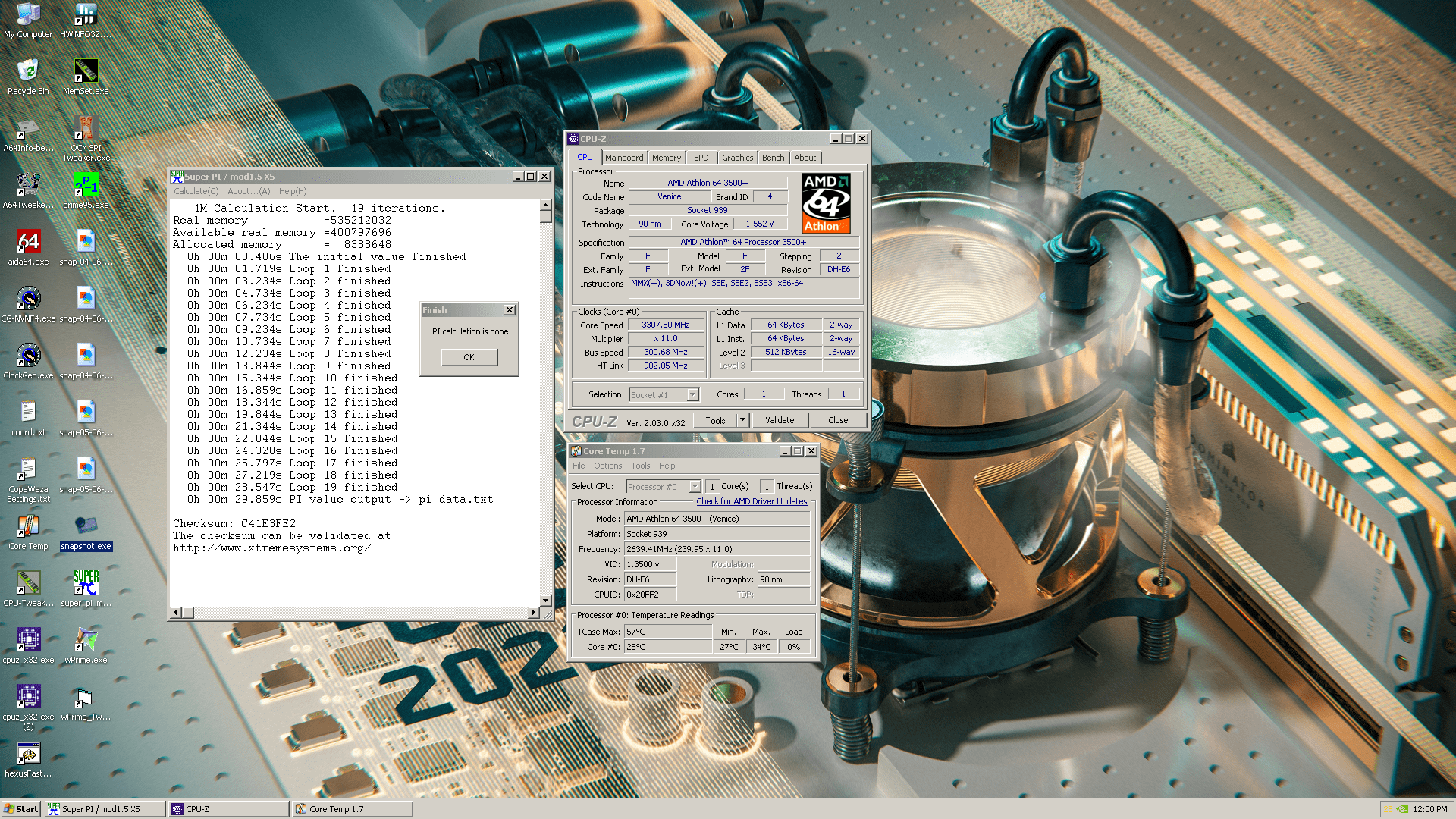
Task: Launch OCX SPI Tweaker.exe icon
Action: point(86,139)
